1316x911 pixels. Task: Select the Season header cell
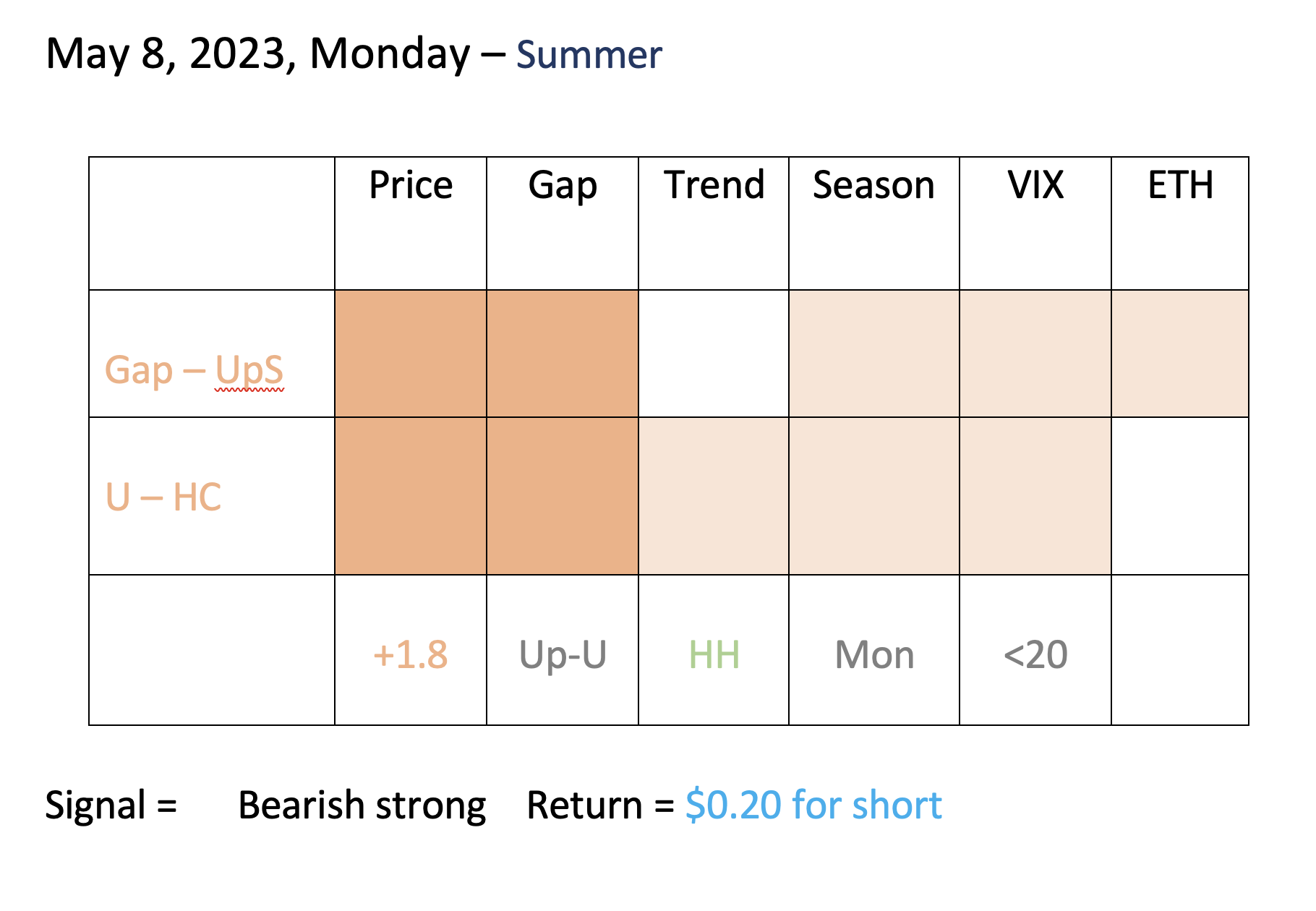click(x=874, y=223)
